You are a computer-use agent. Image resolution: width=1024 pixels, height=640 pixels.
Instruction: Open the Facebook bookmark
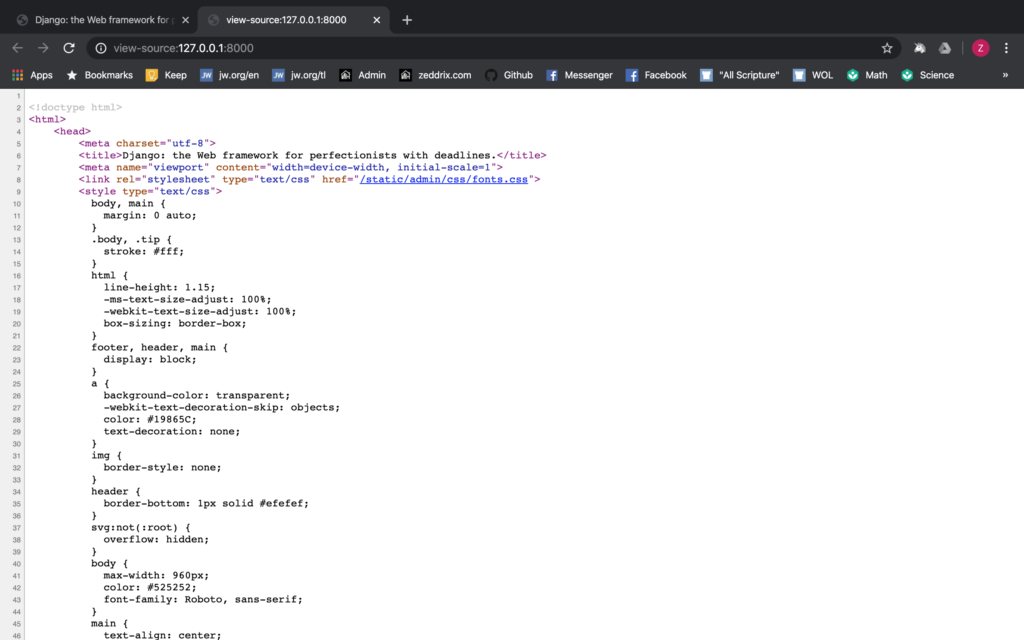(656, 75)
